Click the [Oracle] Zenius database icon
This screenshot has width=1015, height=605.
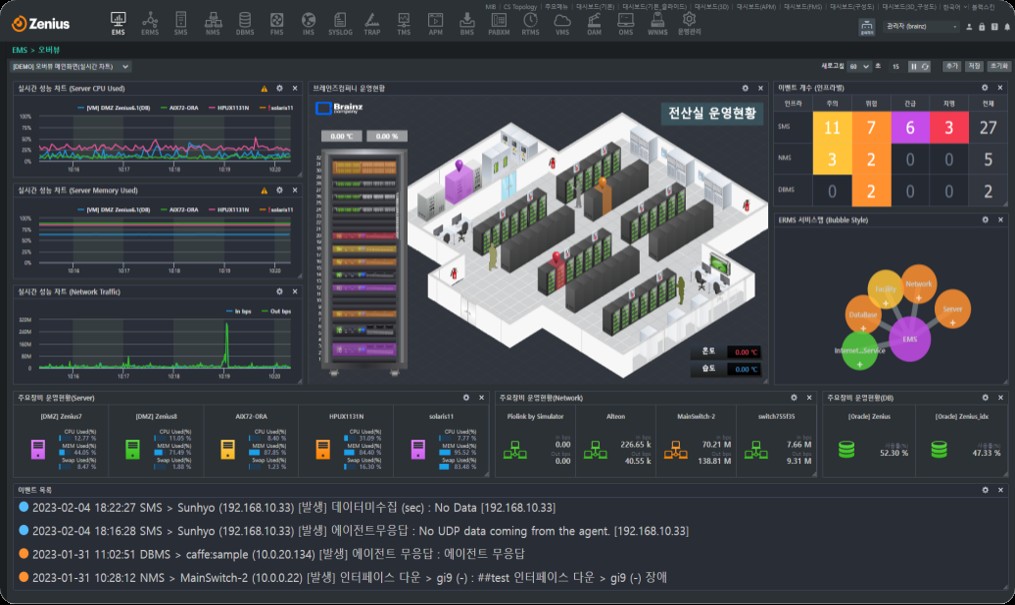coord(846,450)
